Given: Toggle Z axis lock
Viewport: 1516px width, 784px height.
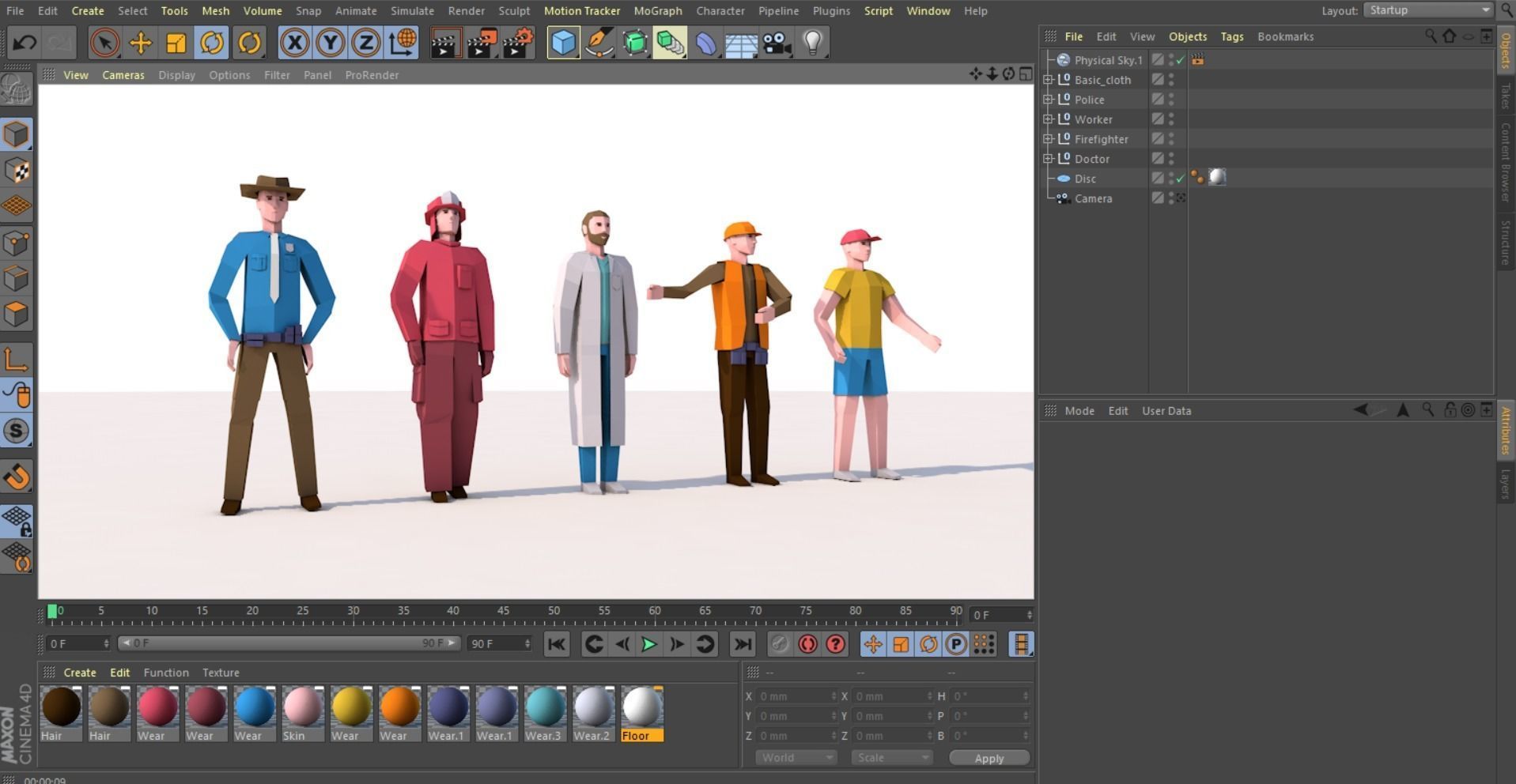Looking at the screenshot, I should (x=365, y=43).
